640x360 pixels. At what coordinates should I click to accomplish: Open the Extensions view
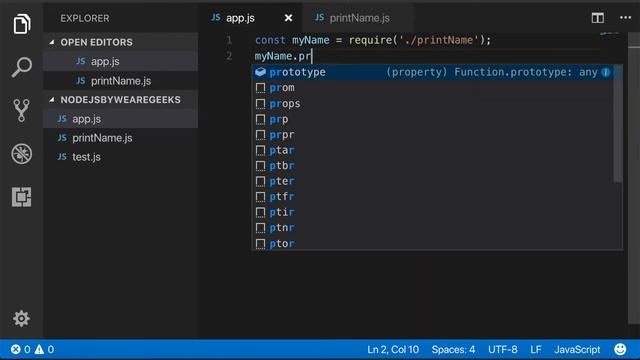pos(22,197)
